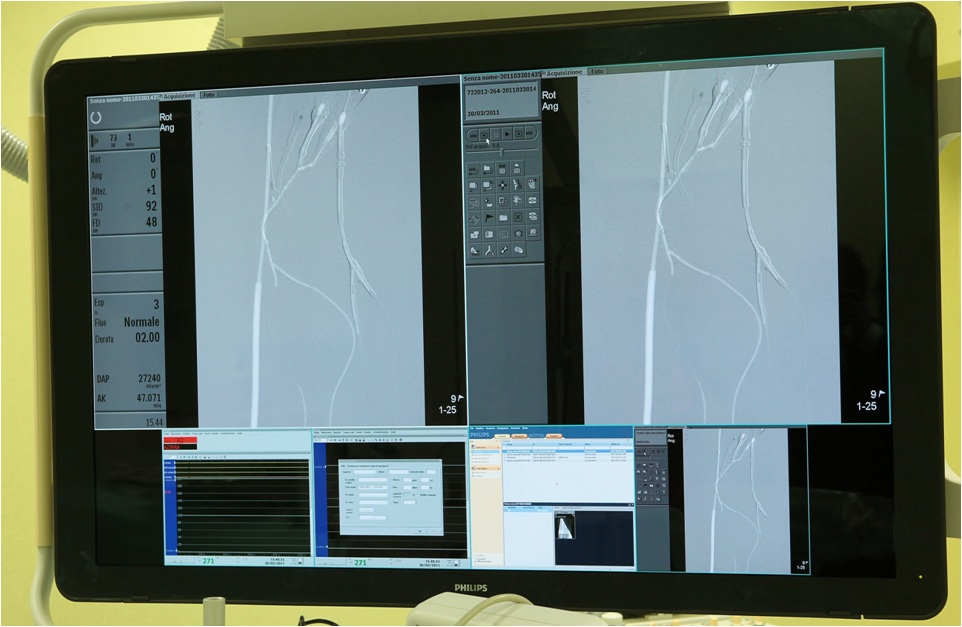Click the stamp-shaped icon in tool grid
The image size is (962, 627).
(533, 234)
